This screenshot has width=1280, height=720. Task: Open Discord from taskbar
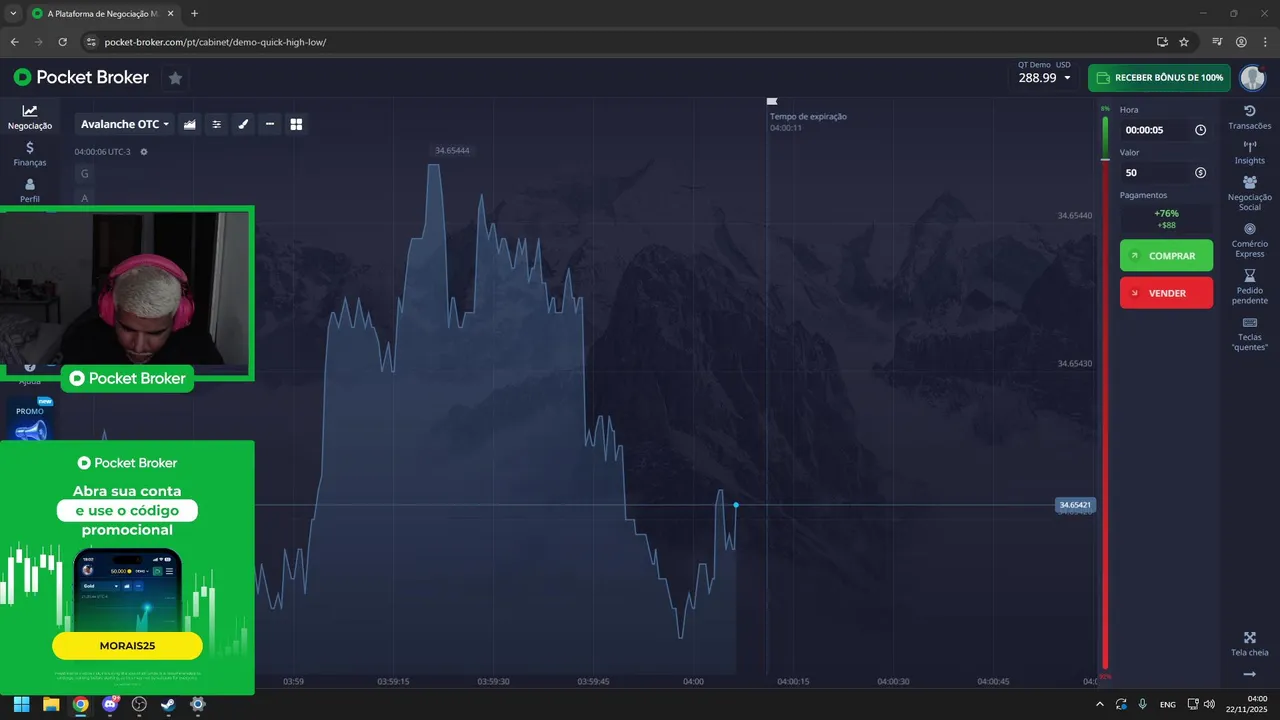pyautogui.click(x=110, y=704)
